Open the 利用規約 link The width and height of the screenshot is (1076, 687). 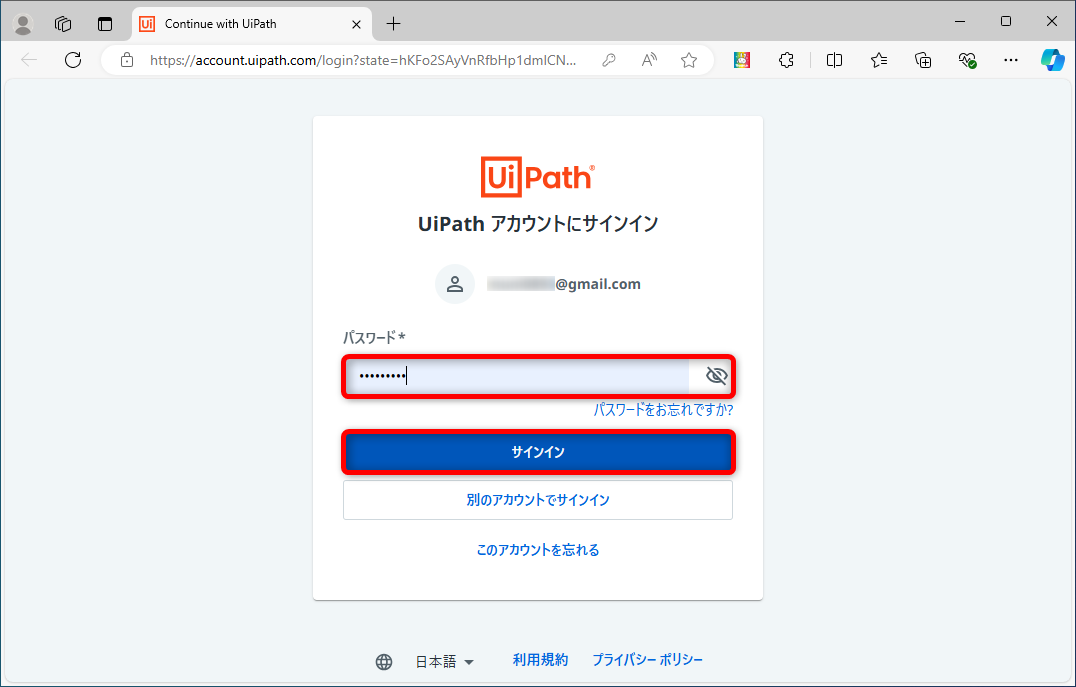[x=541, y=660]
